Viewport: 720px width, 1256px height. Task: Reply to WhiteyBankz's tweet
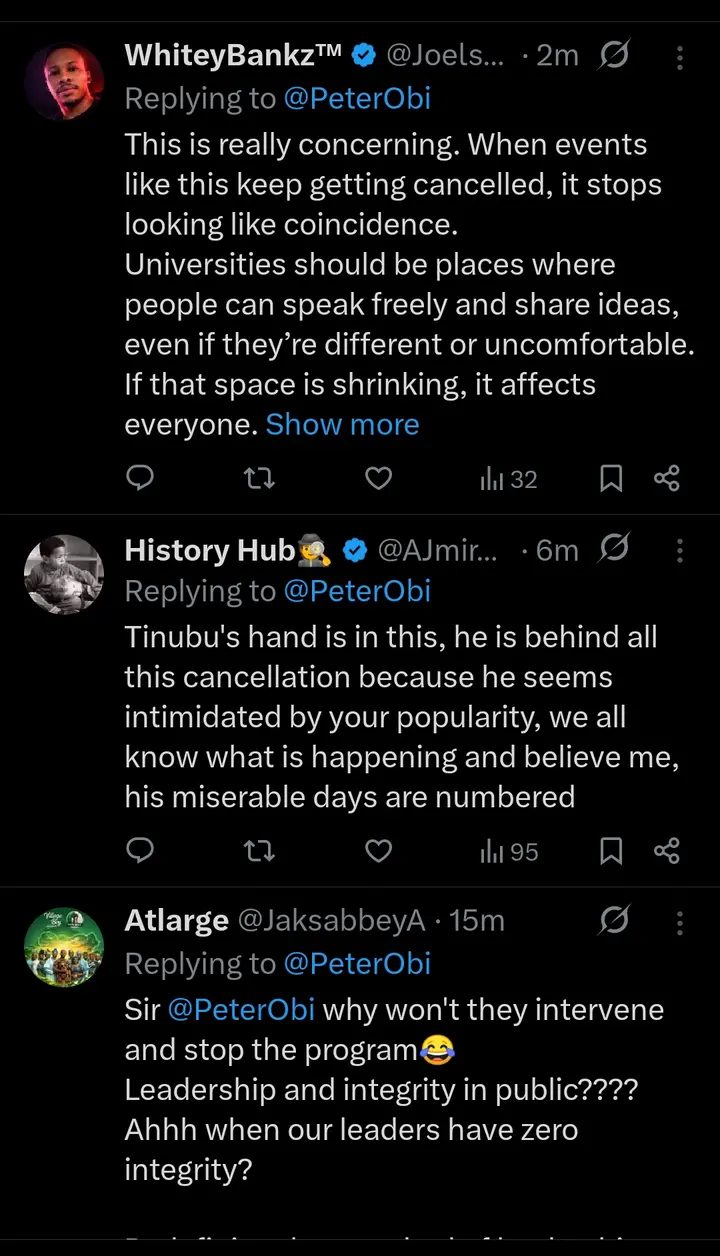click(141, 479)
